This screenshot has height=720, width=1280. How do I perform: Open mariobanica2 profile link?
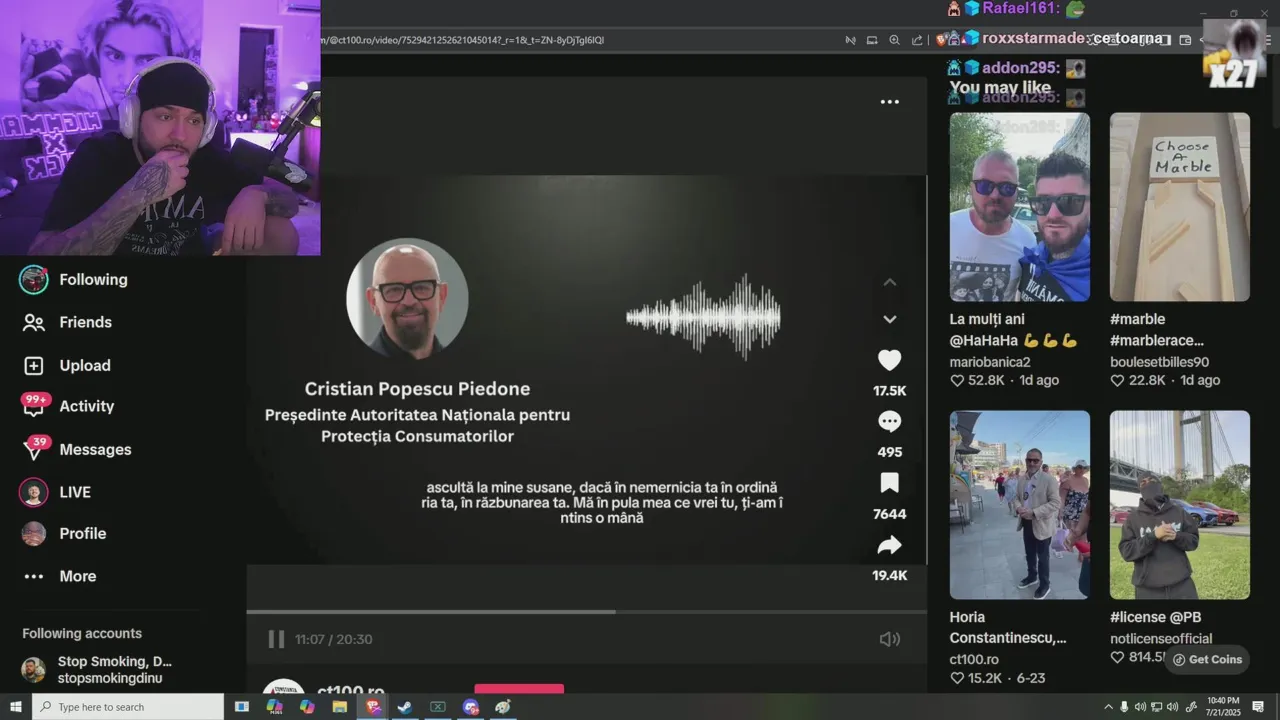coord(989,362)
